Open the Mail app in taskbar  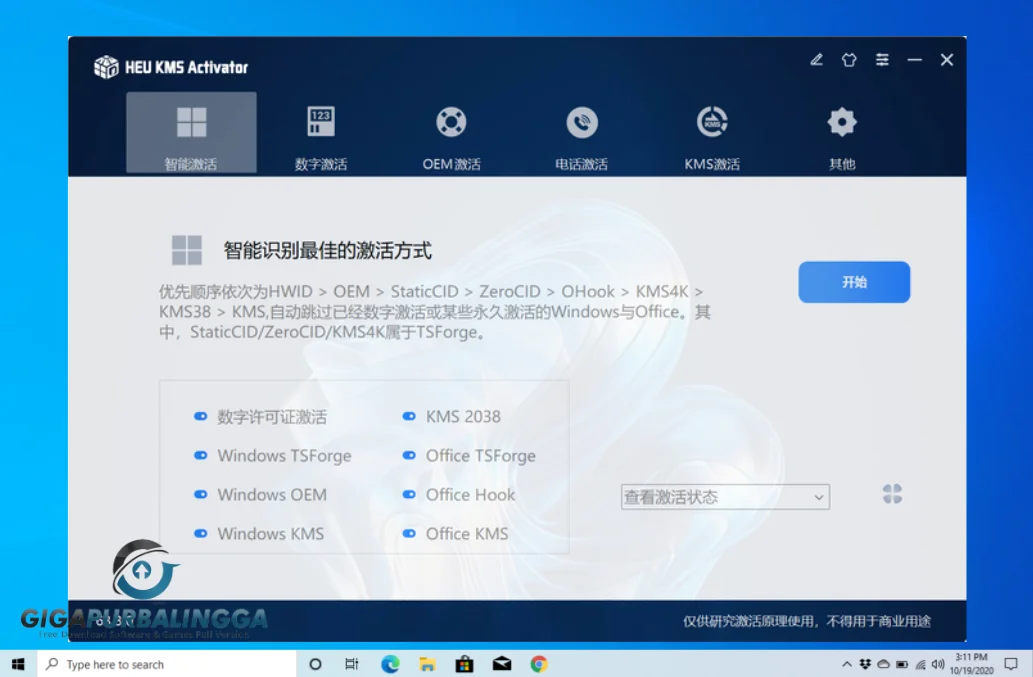click(502, 664)
